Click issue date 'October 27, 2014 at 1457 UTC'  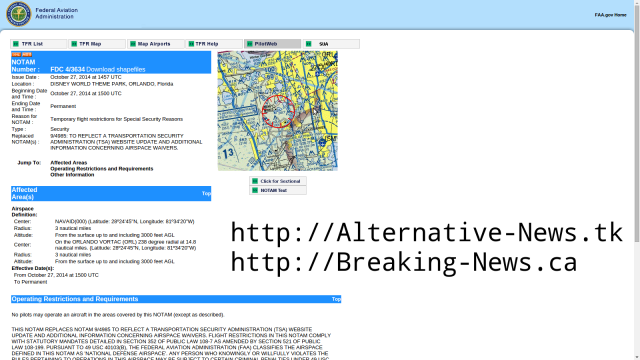click(86, 77)
